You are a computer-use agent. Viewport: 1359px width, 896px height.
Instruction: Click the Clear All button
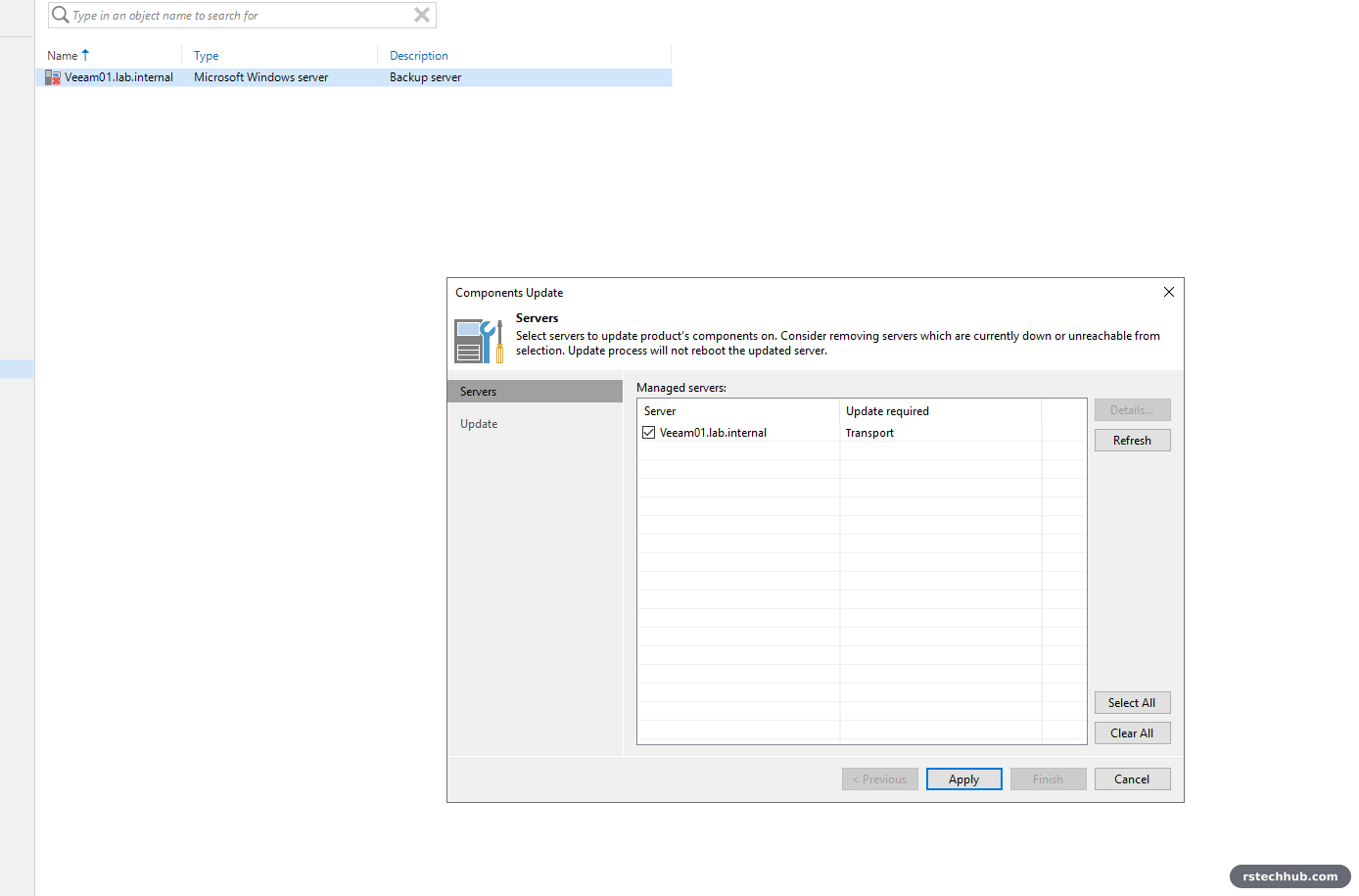pyautogui.click(x=1132, y=733)
